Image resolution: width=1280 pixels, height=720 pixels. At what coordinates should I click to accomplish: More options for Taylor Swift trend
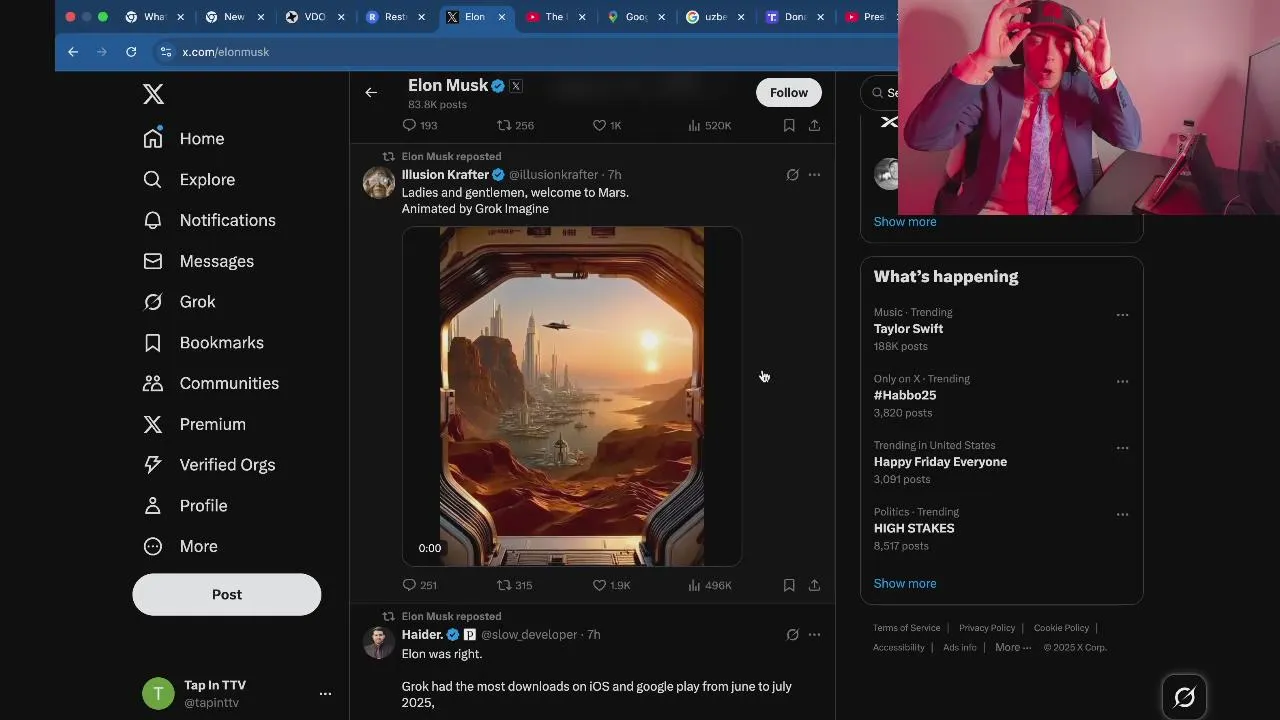(x=1122, y=315)
